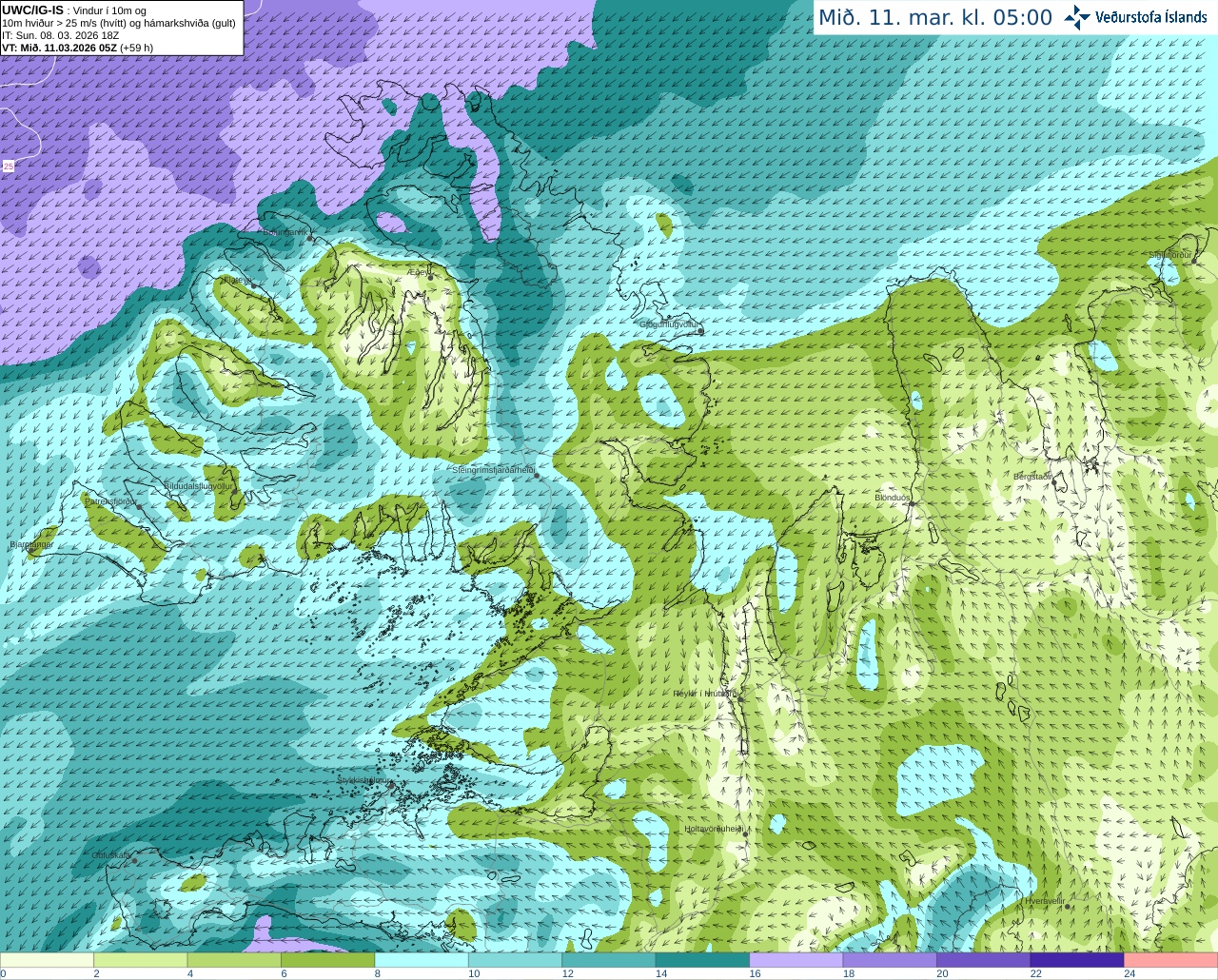Image resolution: width=1218 pixels, height=980 pixels.
Task: Click the 'IT: Sun. 08. 03. 2026 18Z' line
Action: pos(61,35)
